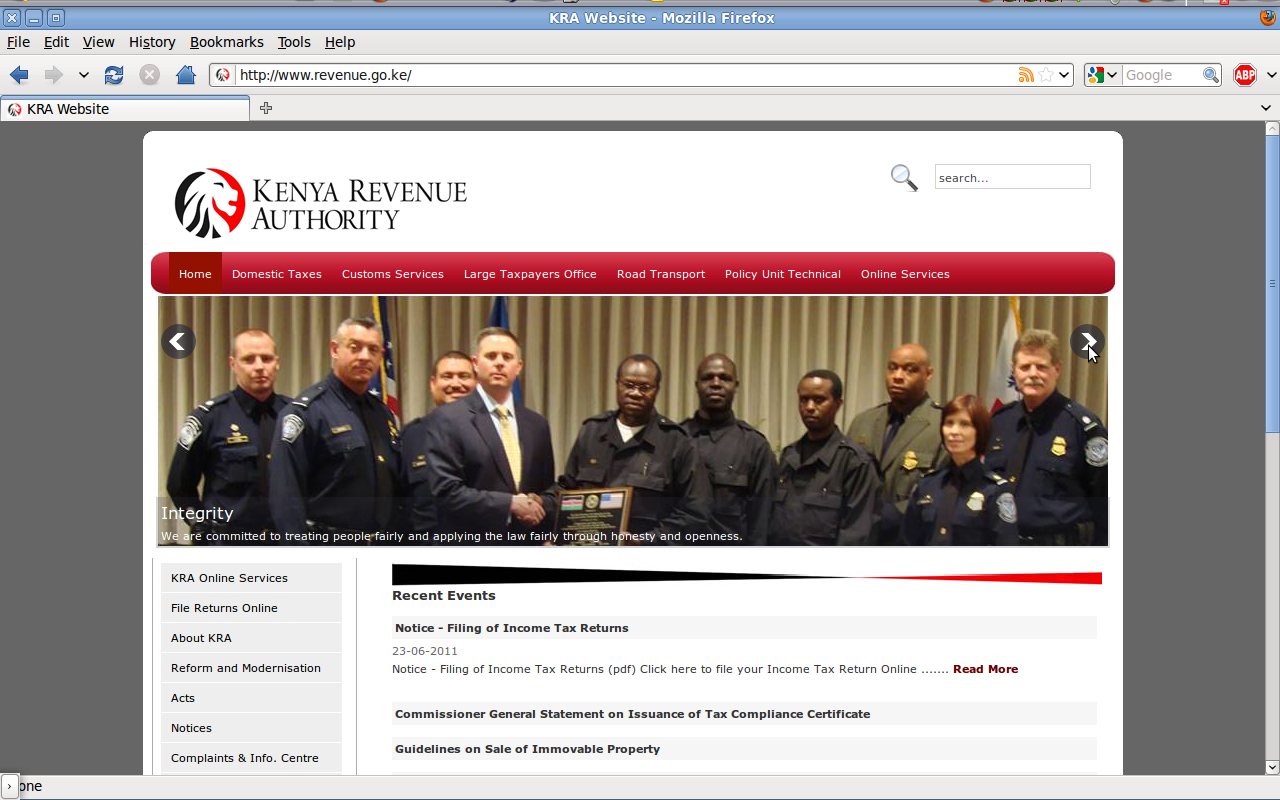Select the KRA Website tab
This screenshot has height=800, width=1280.
[125, 109]
